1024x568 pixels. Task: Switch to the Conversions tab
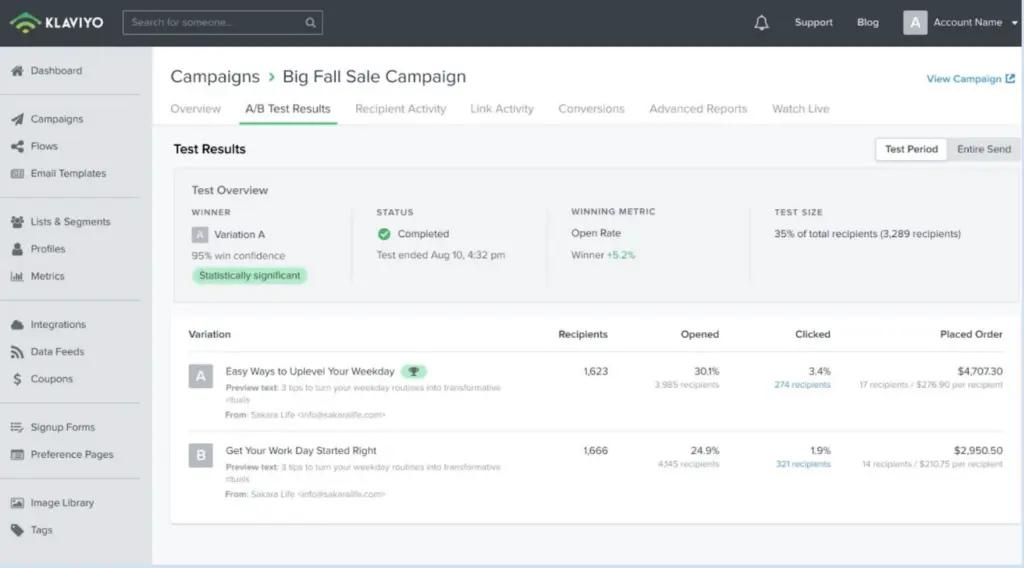tap(591, 109)
